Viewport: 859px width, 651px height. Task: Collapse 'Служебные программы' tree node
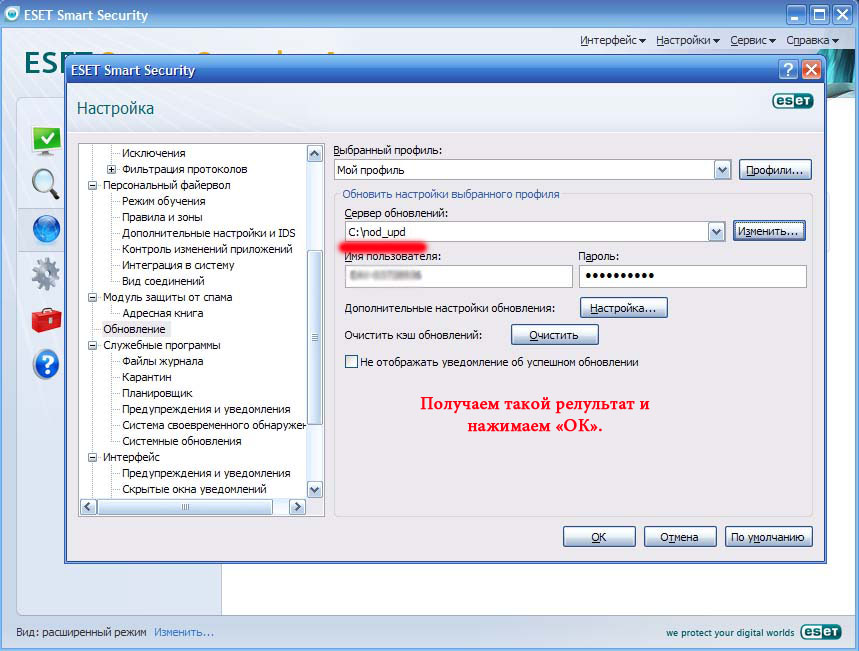pos(93,345)
